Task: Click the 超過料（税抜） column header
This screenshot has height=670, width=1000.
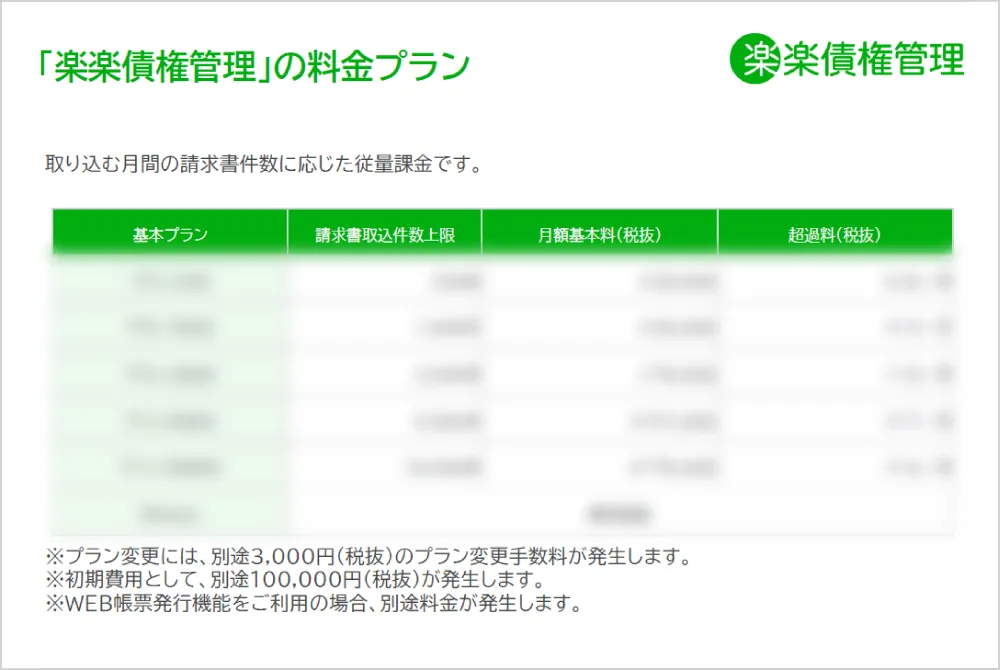Action: pos(833,232)
